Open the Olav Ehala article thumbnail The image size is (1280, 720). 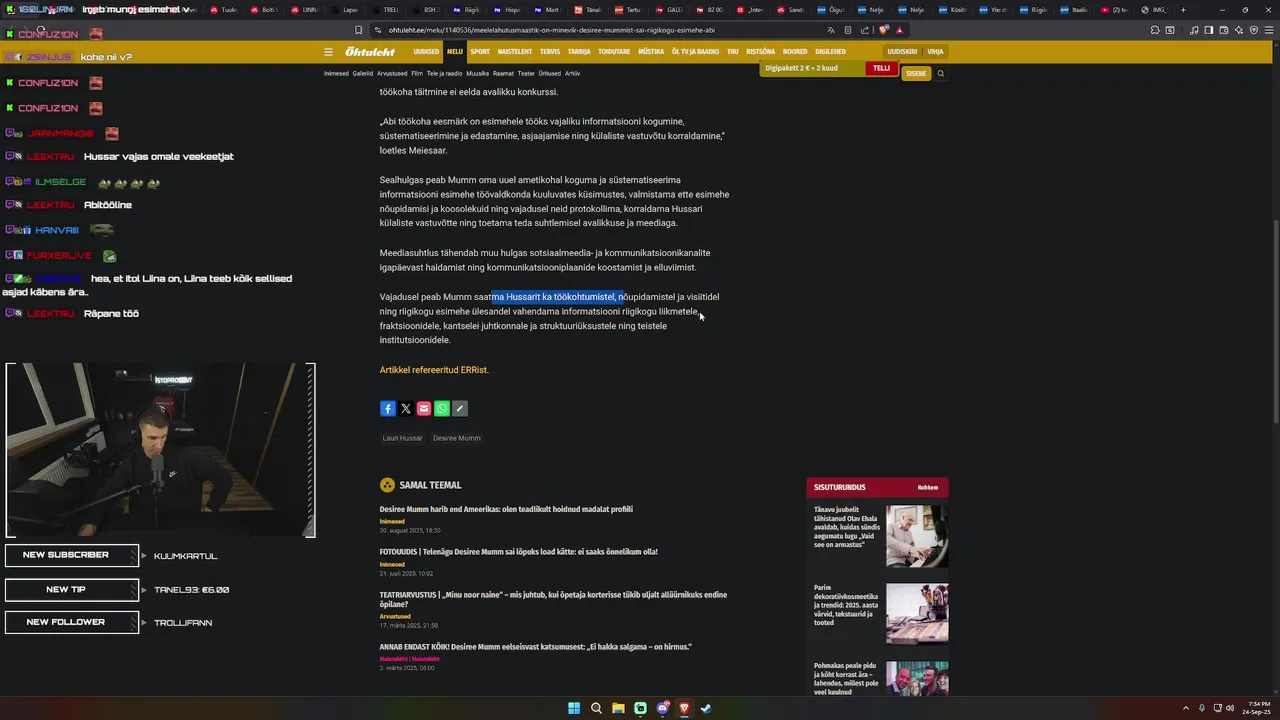point(917,536)
